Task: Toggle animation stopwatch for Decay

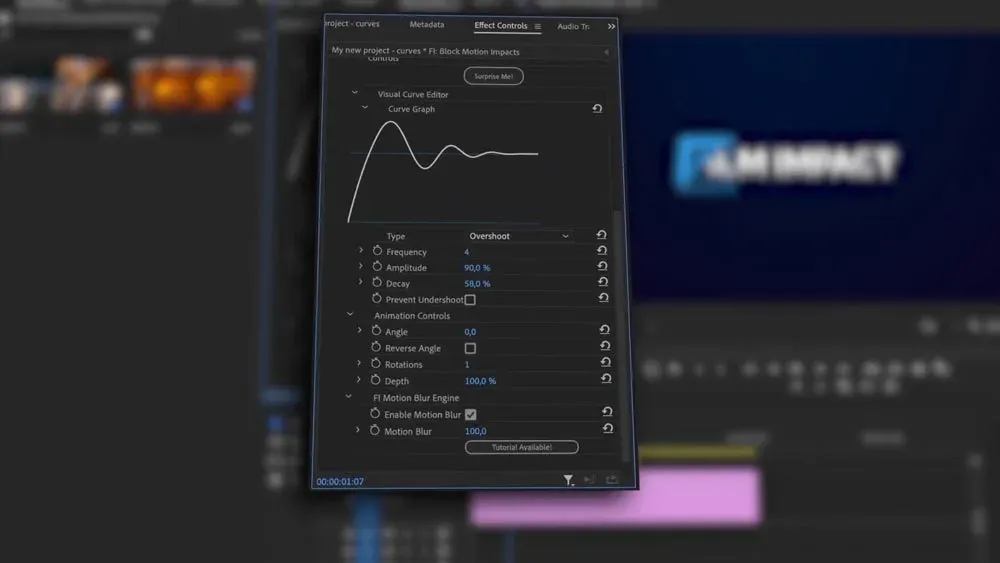Action: pyautogui.click(x=377, y=282)
